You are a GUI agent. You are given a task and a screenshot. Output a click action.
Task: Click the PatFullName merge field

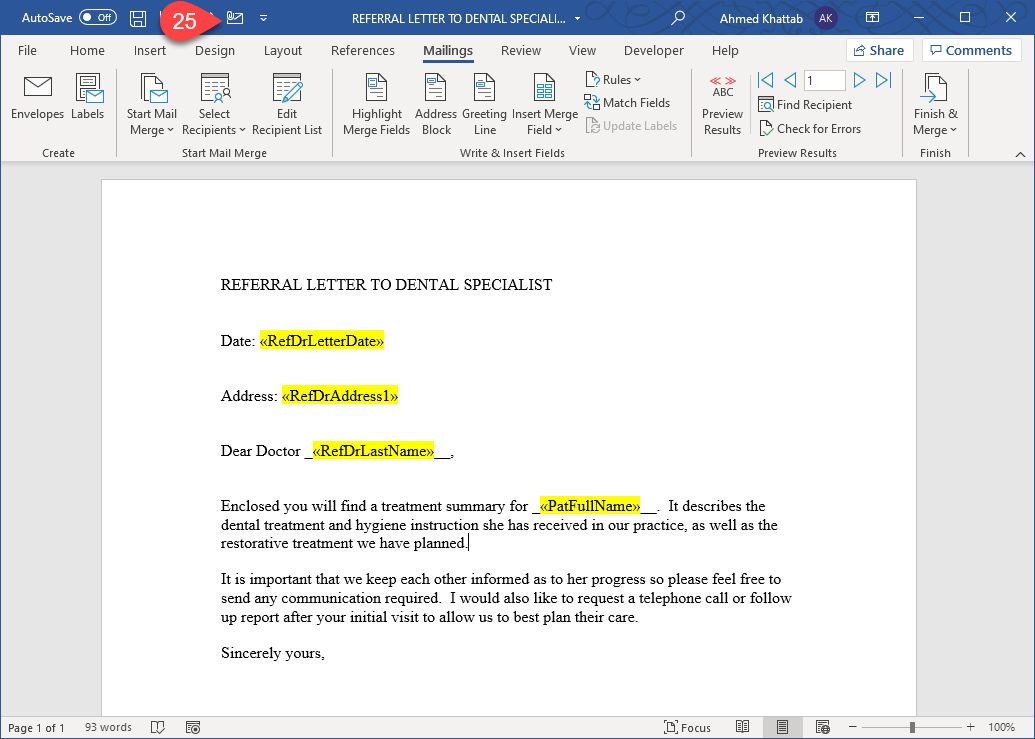(589, 506)
